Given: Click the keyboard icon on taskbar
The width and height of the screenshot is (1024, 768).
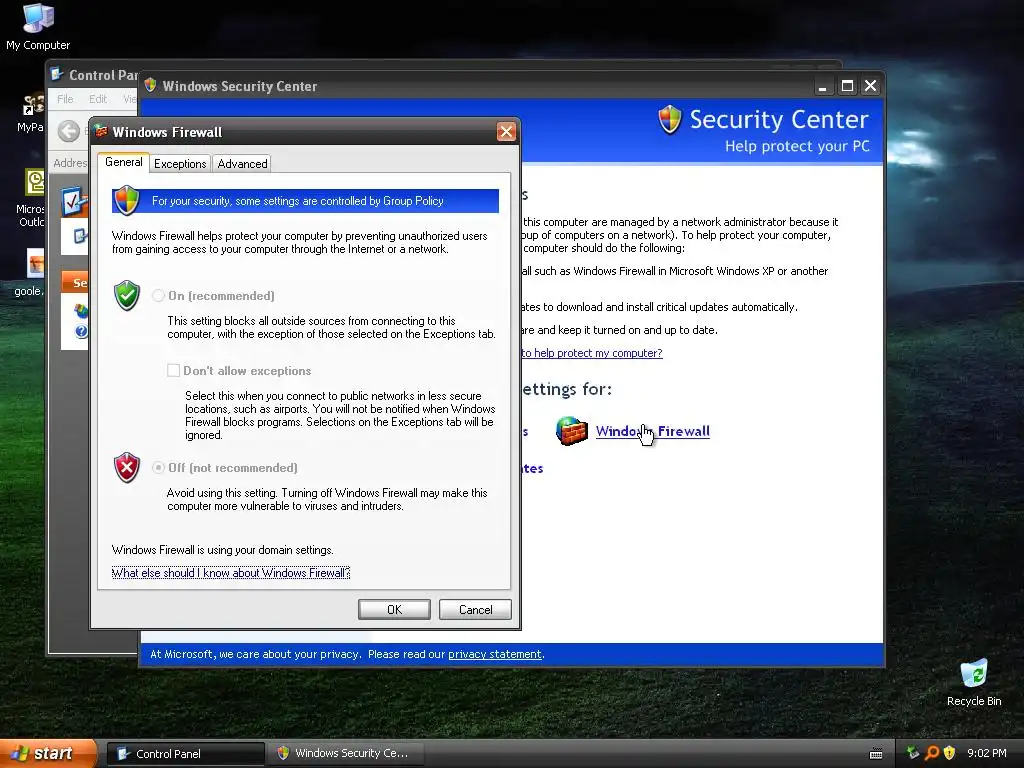Looking at the screenshot, I should click(876, 754).
